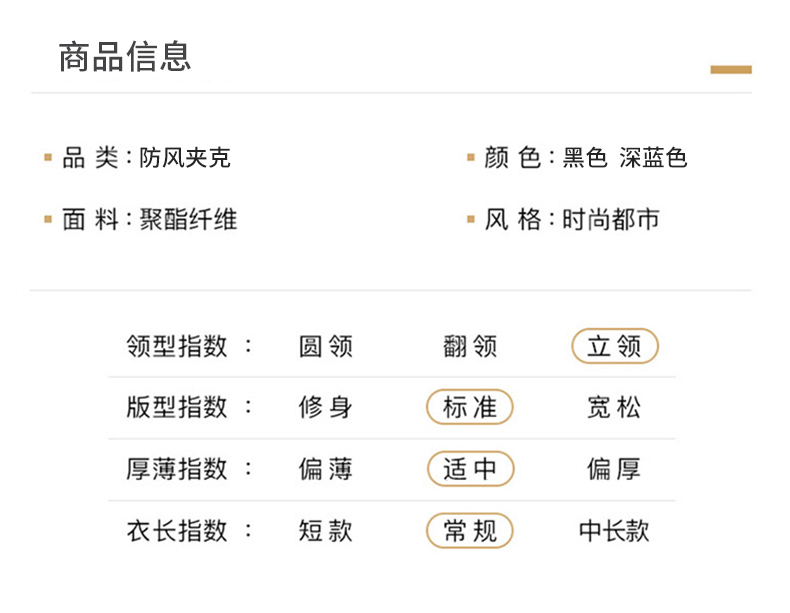Click the 黑色 color value
Screen dimensions: 790x613
(585, 158)
